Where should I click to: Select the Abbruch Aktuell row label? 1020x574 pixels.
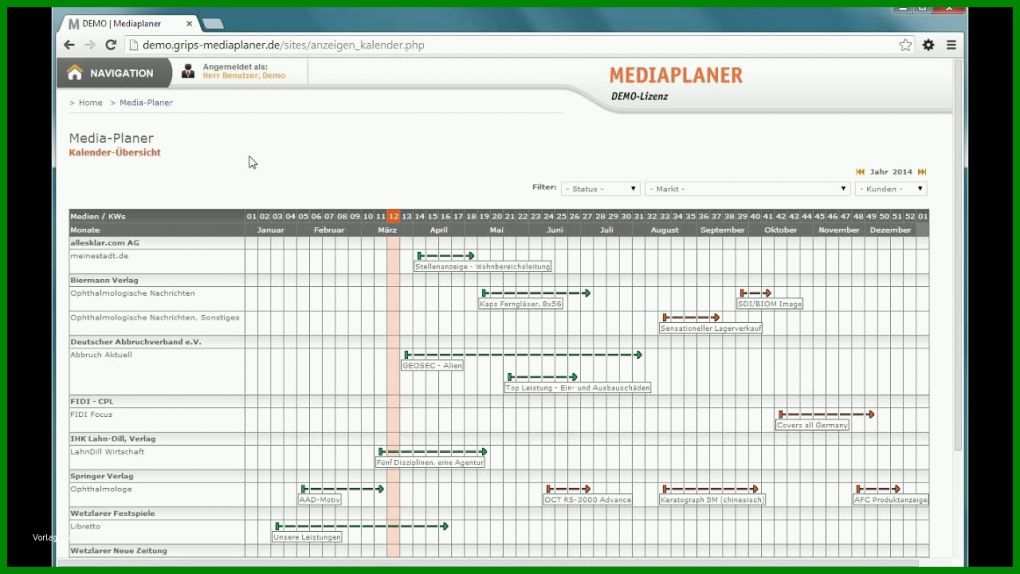pyautogui.click(x=101, y=355)
